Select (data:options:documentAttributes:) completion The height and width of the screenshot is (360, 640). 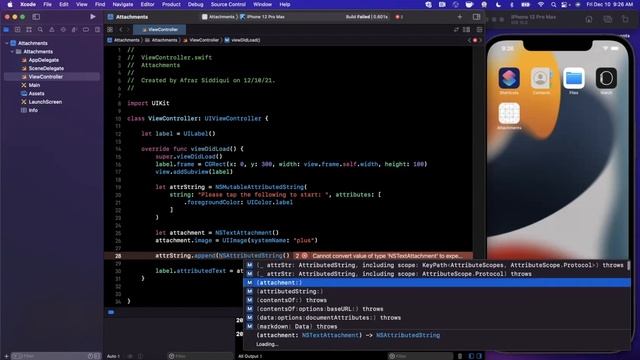(x=437, y=318)
